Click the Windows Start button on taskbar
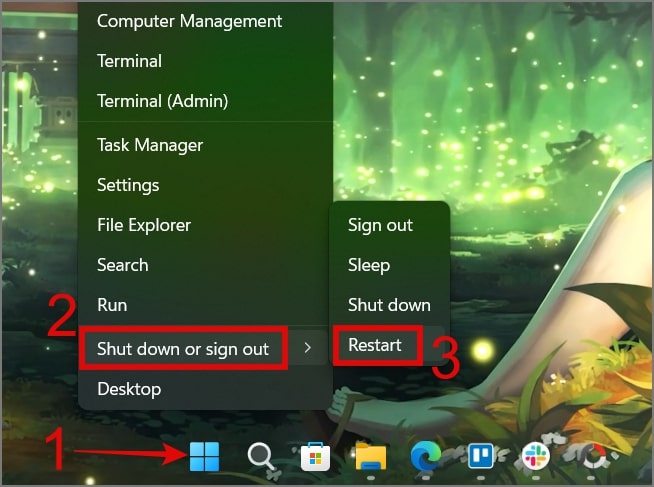Image resolution: width=654 pixels, height=487 pixels. (204, 456)
